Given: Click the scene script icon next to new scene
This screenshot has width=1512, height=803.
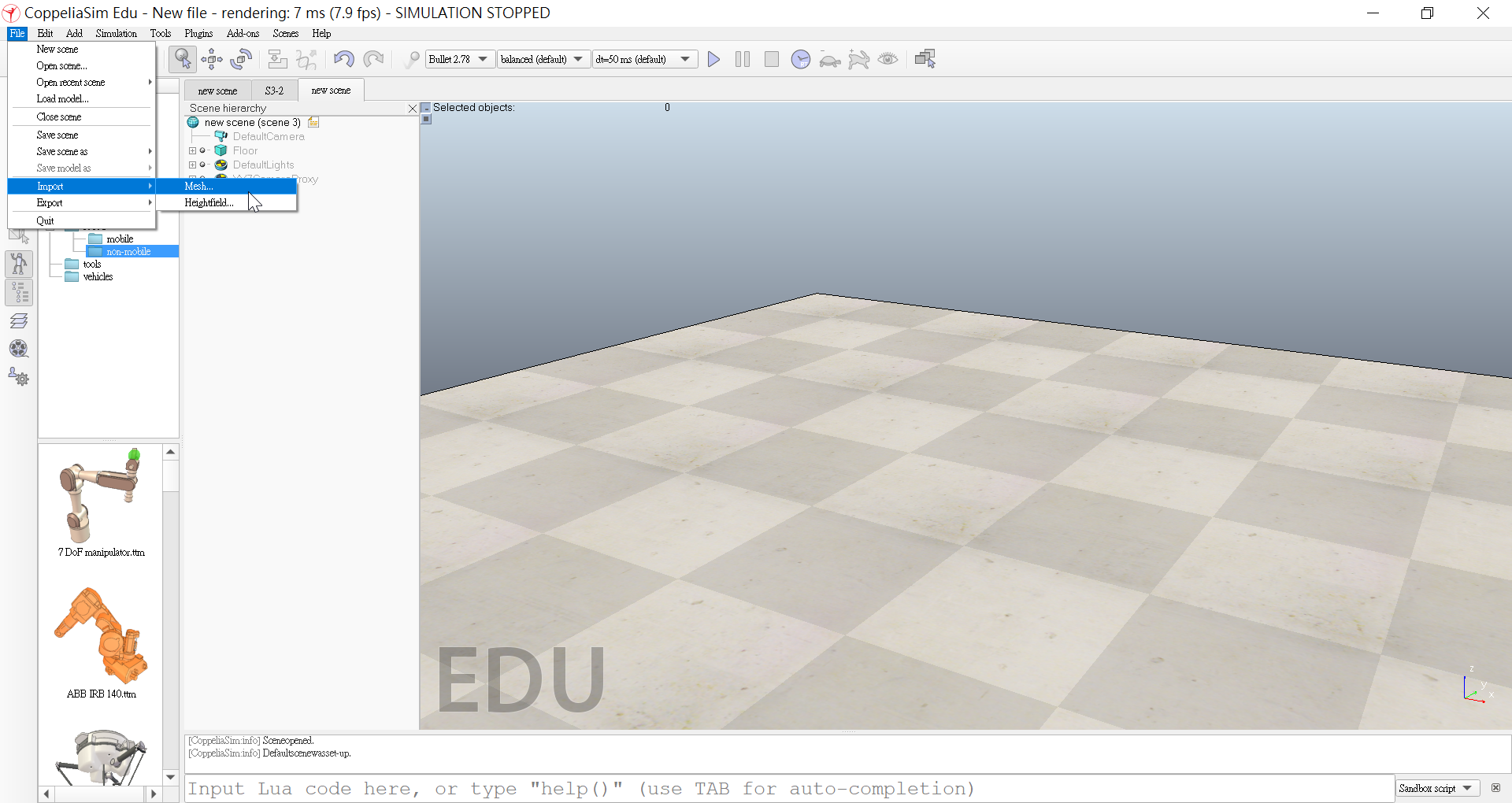Looking at the screenshot, I should [x=313, y=122].
